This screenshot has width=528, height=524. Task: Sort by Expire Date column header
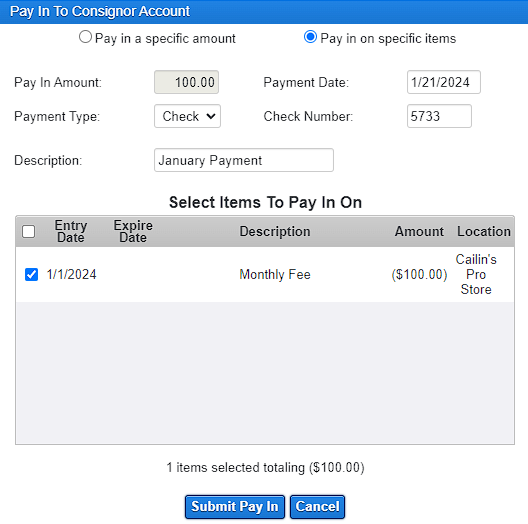pyautogui.click(x=133, y=231)
